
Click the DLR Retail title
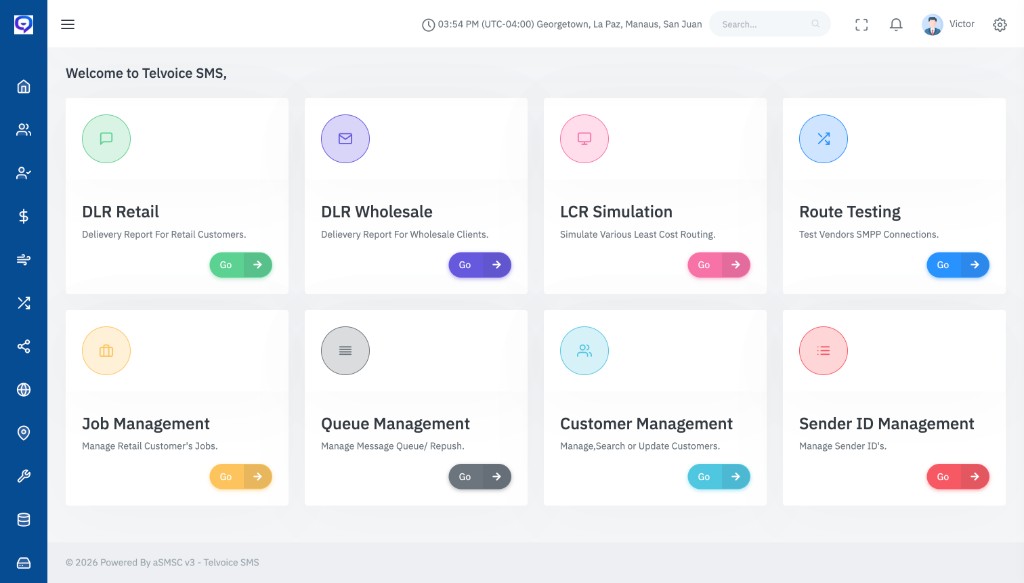coord(120,212)
